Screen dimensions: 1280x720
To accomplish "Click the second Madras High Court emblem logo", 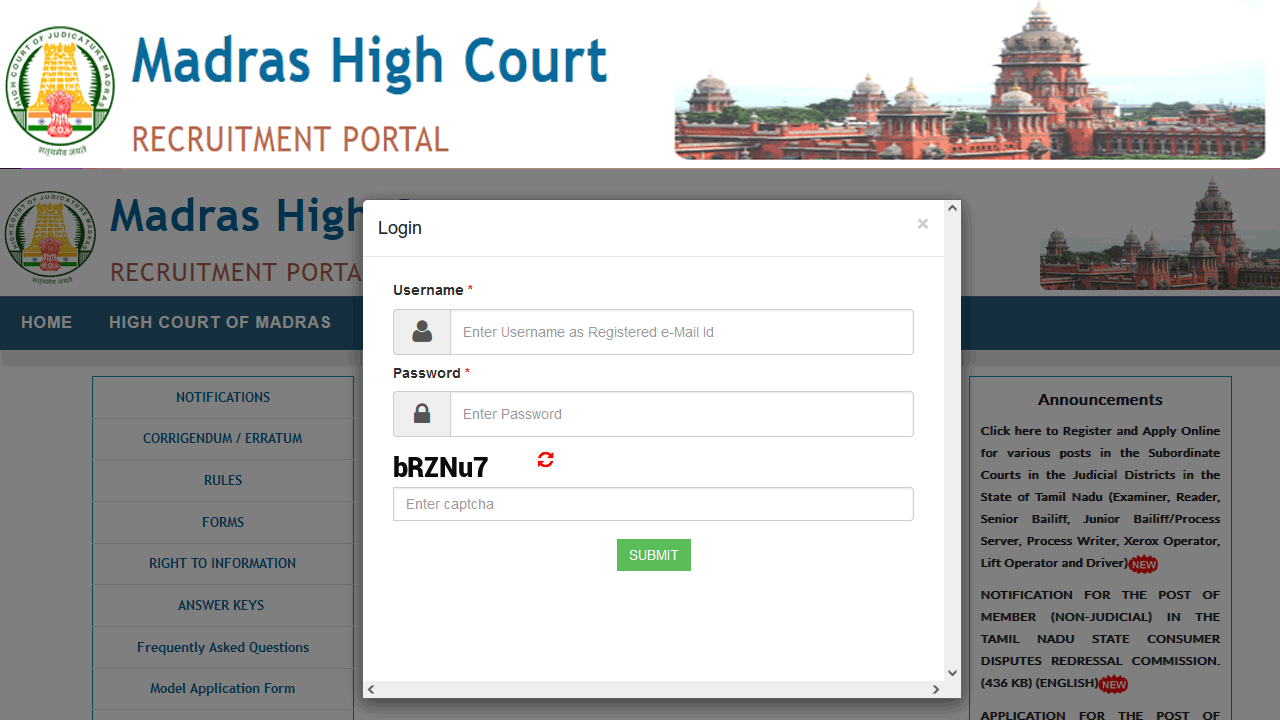I will tap(50, 237).
